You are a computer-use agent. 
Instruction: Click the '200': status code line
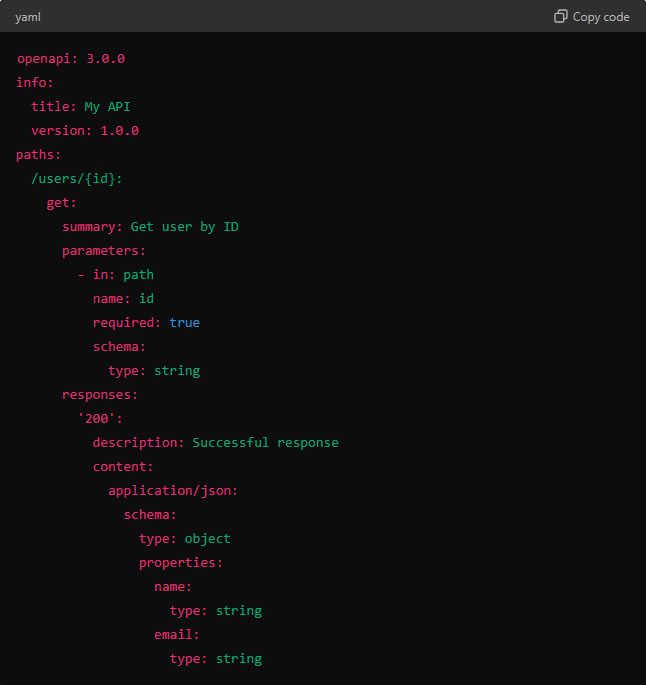click(100, 419)
